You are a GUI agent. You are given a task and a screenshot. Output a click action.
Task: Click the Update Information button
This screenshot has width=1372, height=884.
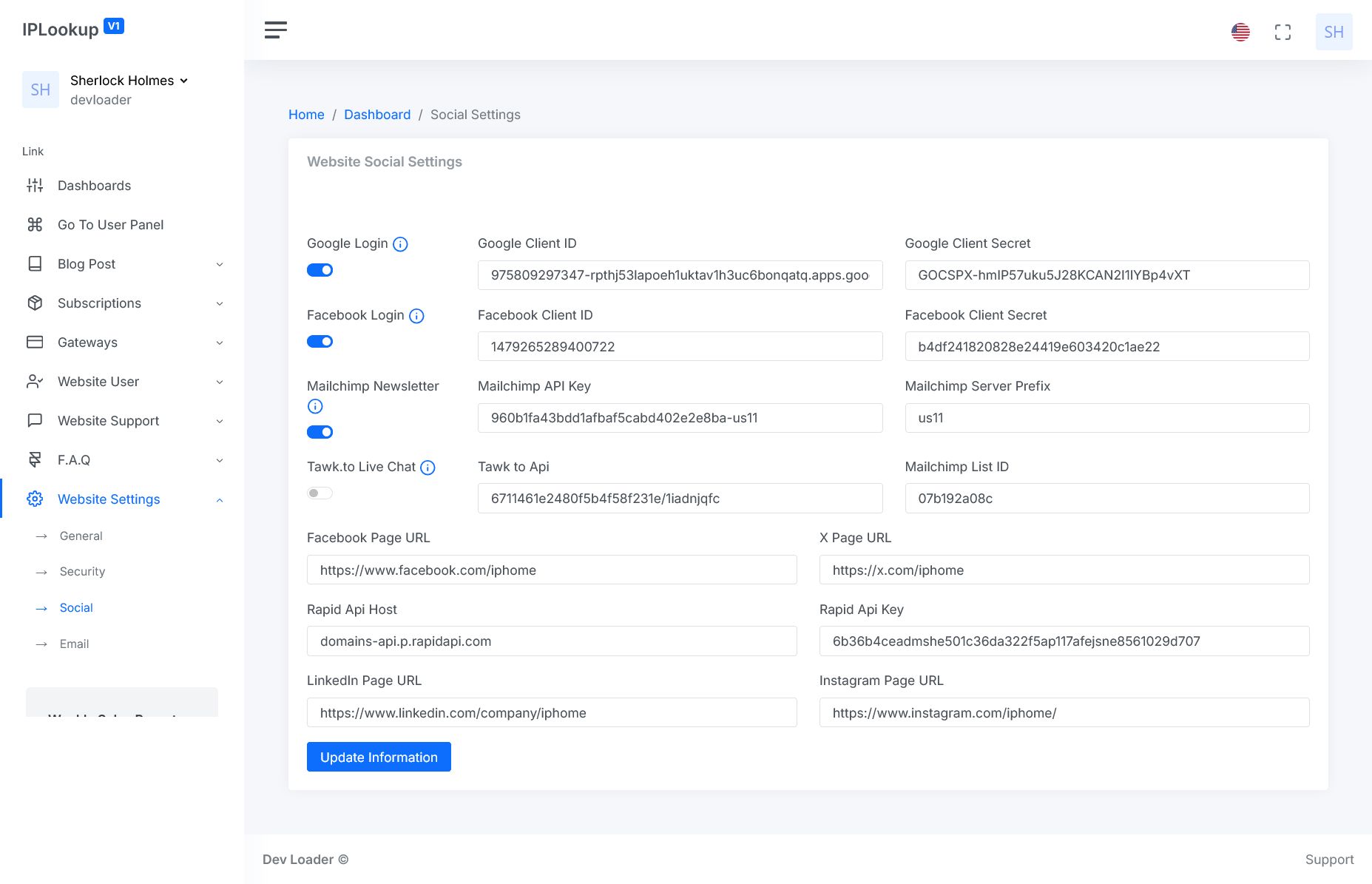point(379,757)
